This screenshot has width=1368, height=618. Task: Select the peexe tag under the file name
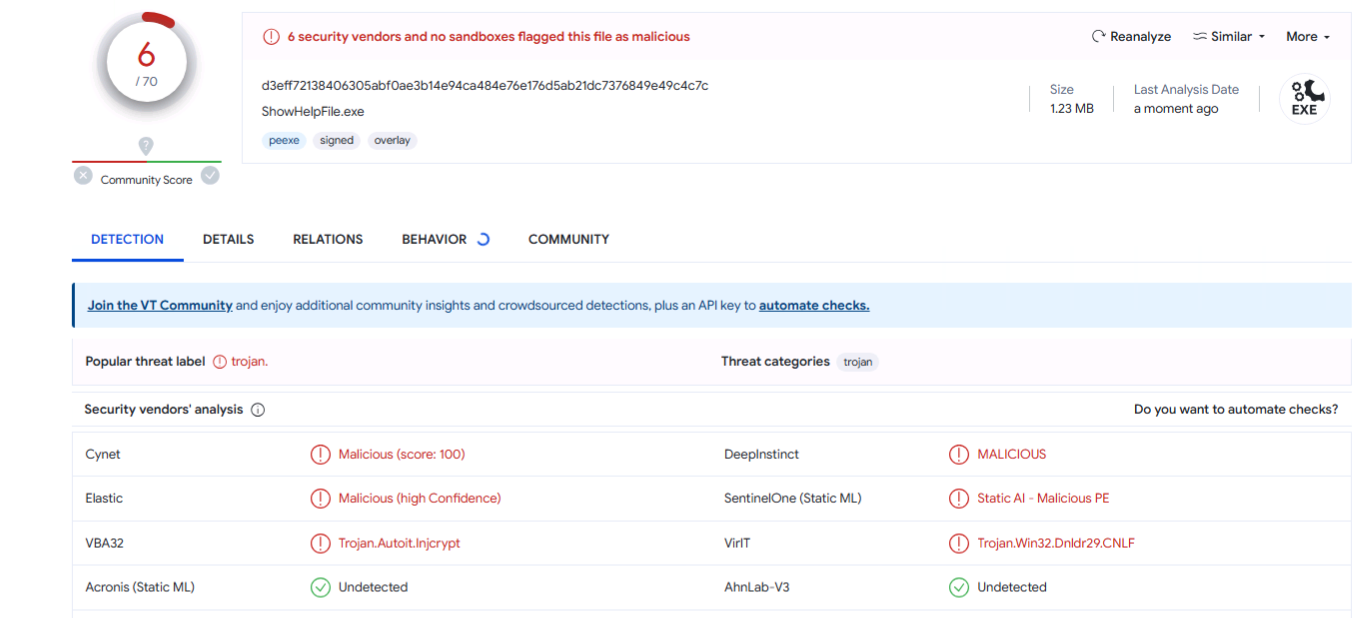[283, 140]
